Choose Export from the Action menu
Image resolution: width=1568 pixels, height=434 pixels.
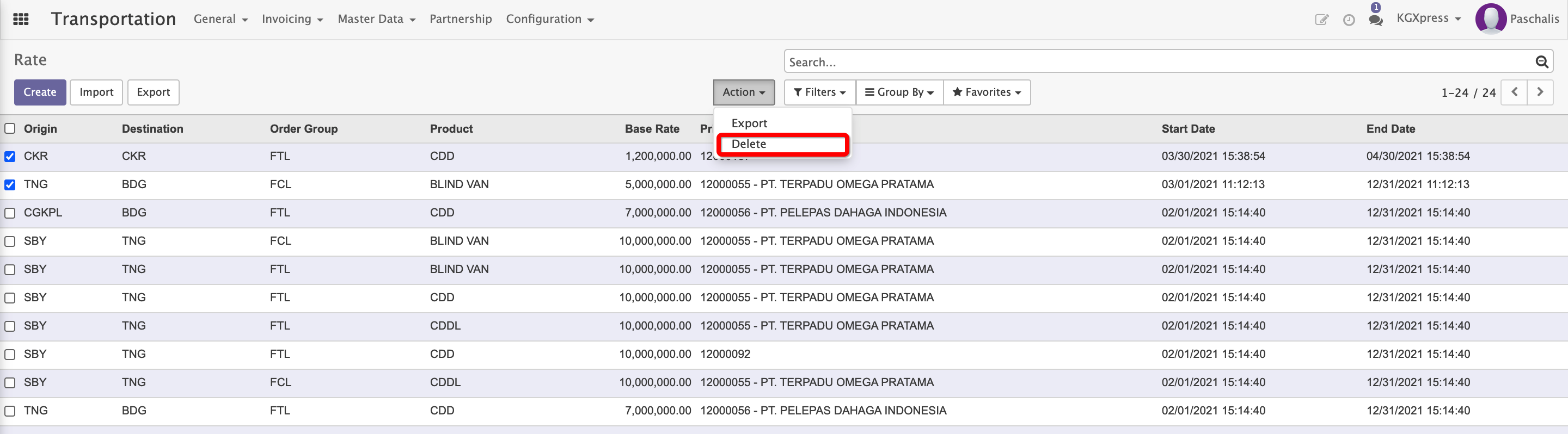point(782,123)
